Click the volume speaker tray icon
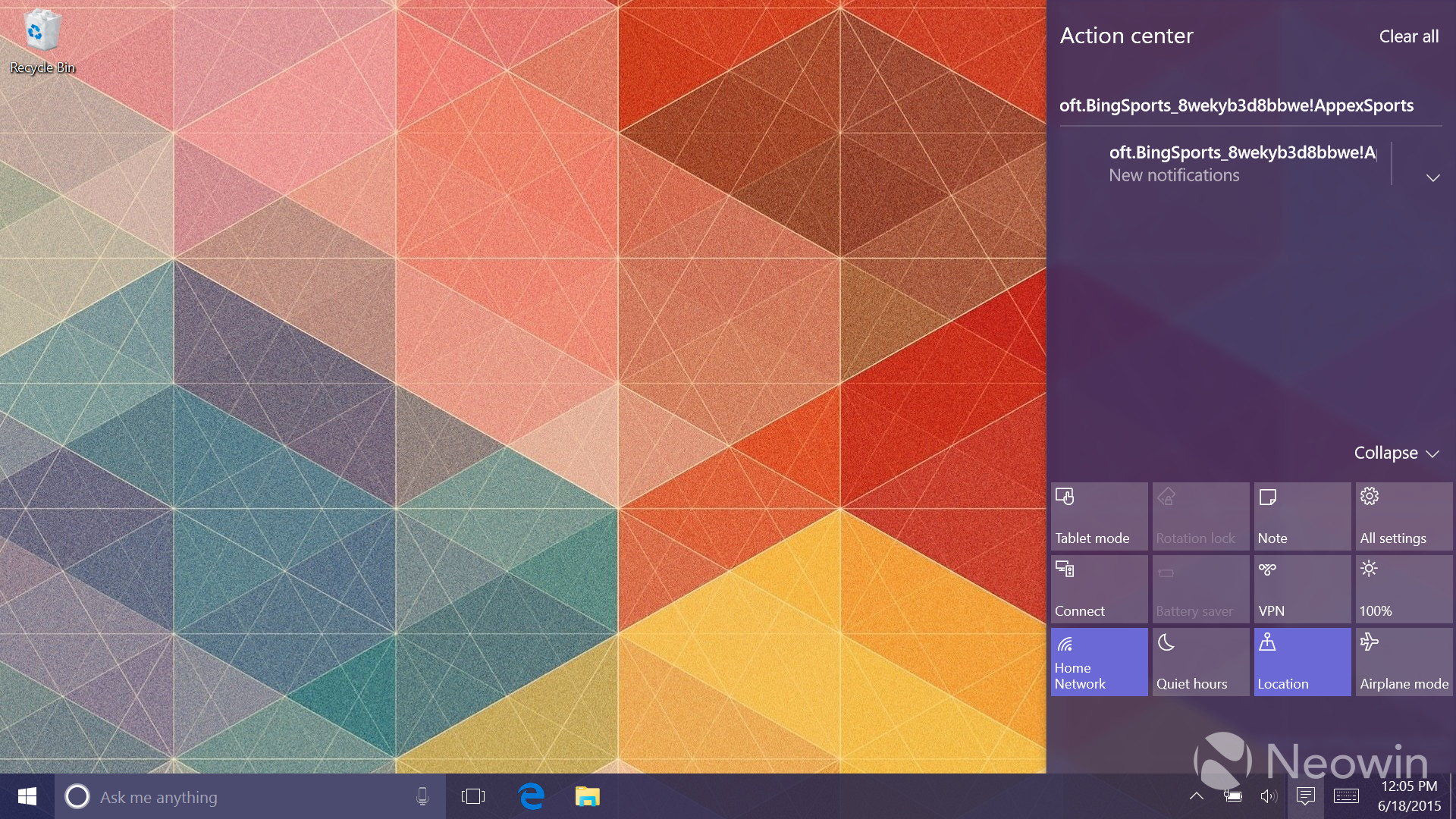The height and width of the screenshot is (819, 1456). click(1269, 796)
